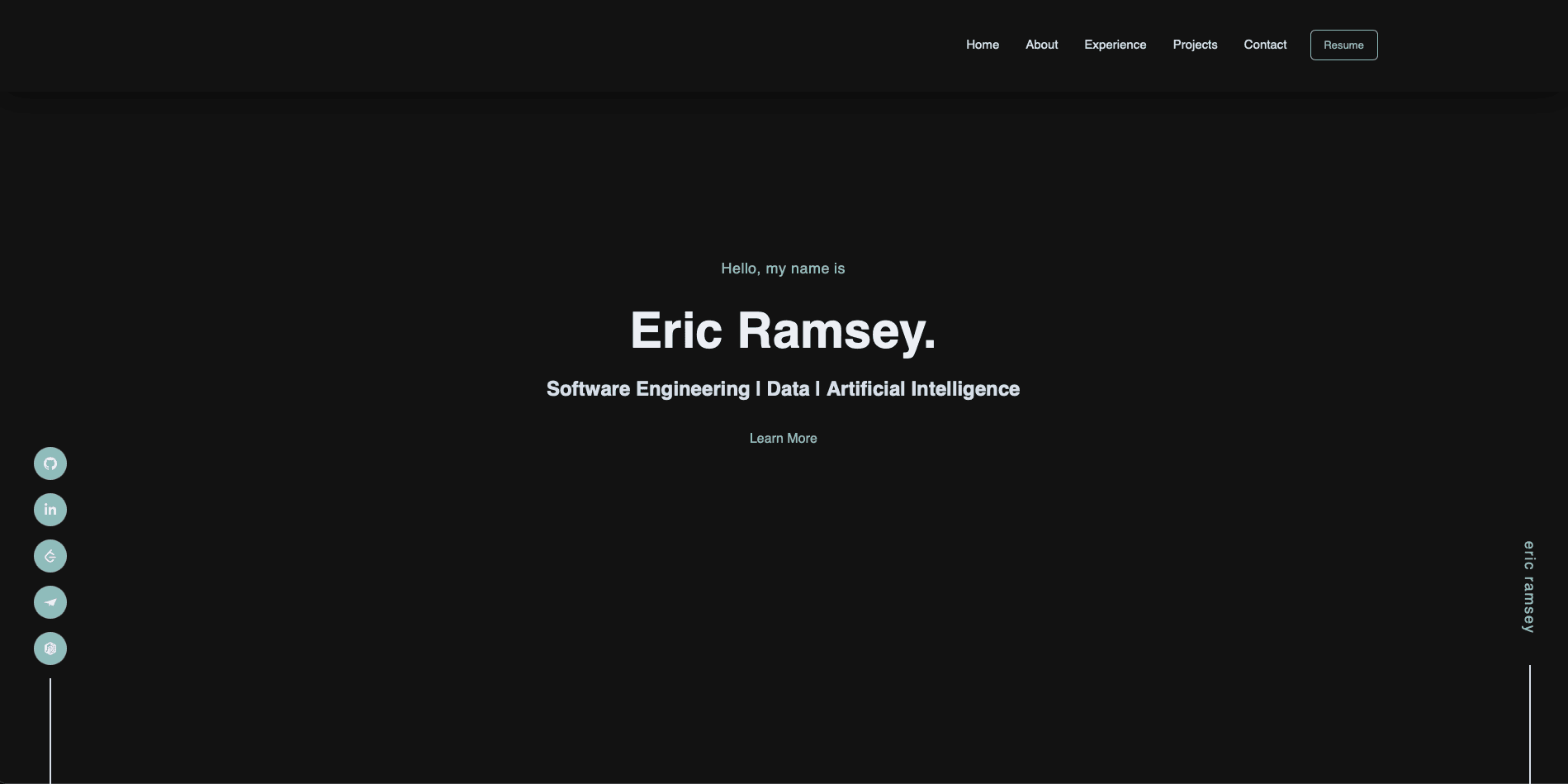Click 'Hello, my name is' text
Screen dimensions: 1568x784
click(784, 268)
